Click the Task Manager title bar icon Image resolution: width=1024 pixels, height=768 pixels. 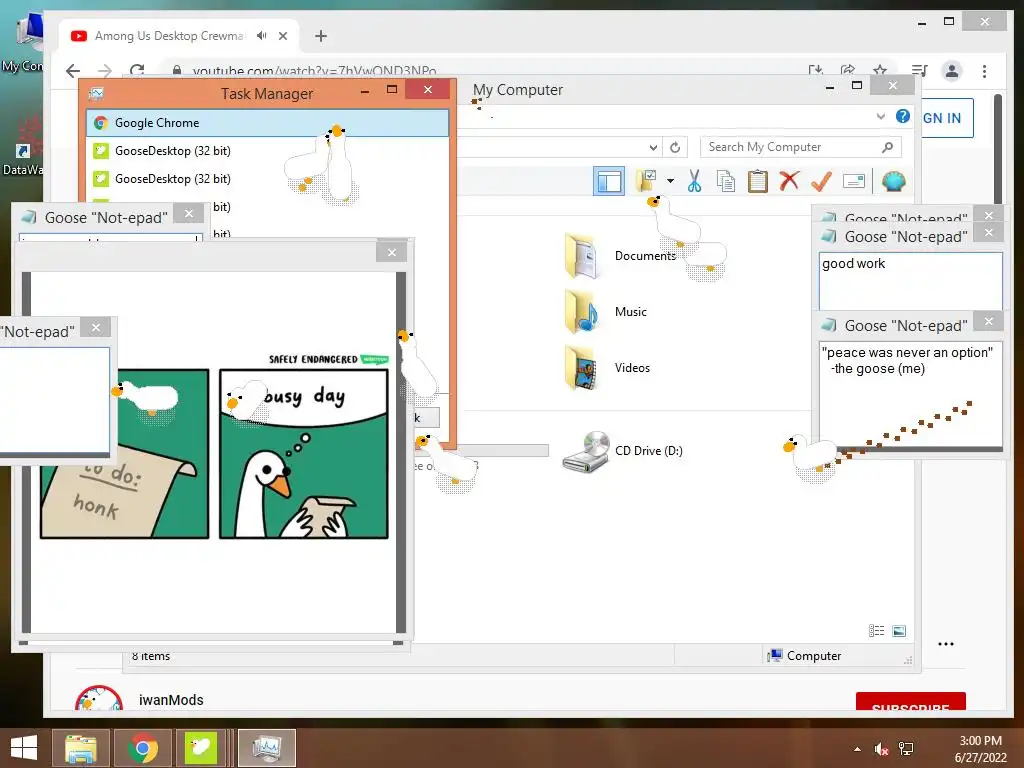click(96, 93)
